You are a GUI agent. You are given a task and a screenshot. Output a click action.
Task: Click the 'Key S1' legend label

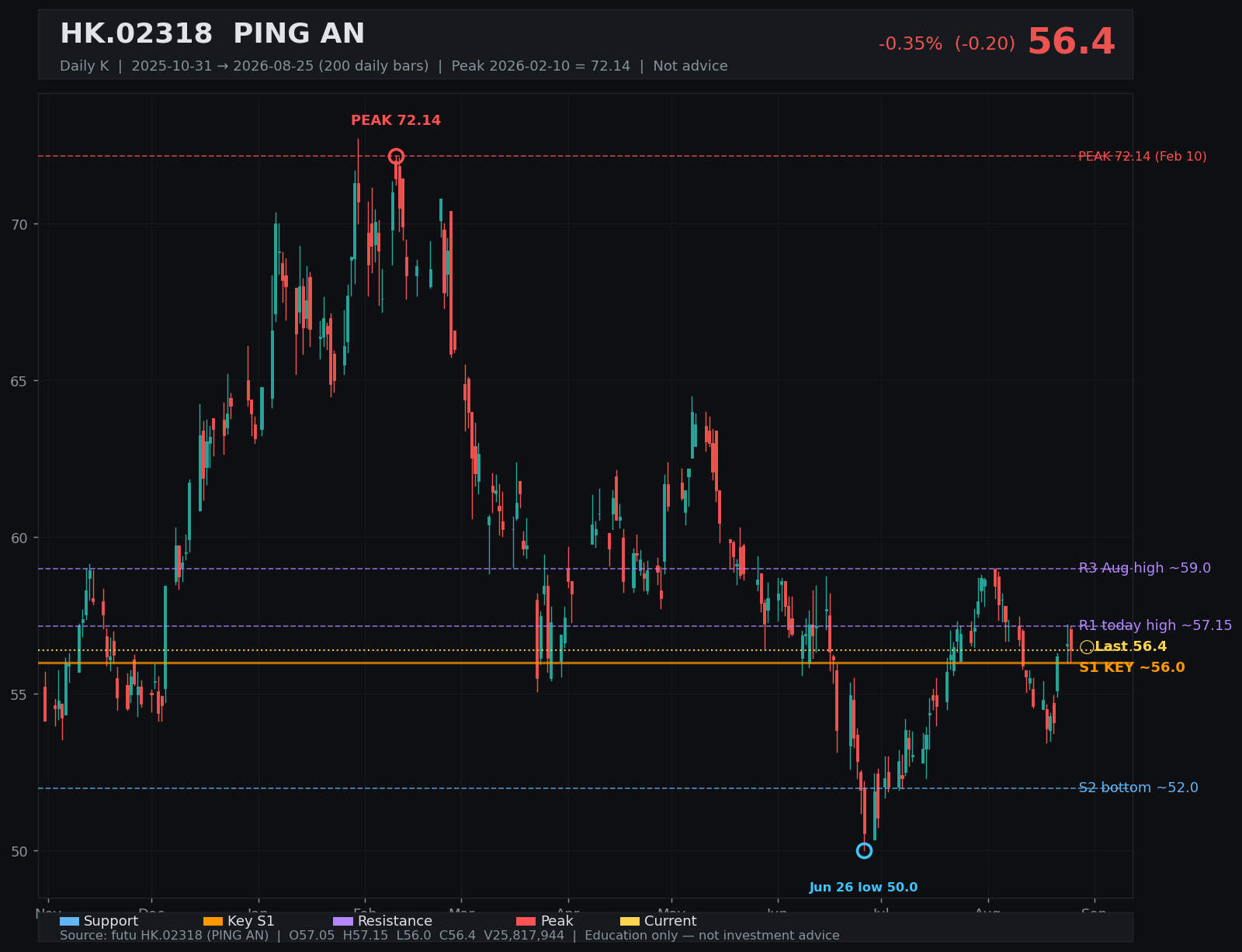pyautogui.click(x=251, y=921)
